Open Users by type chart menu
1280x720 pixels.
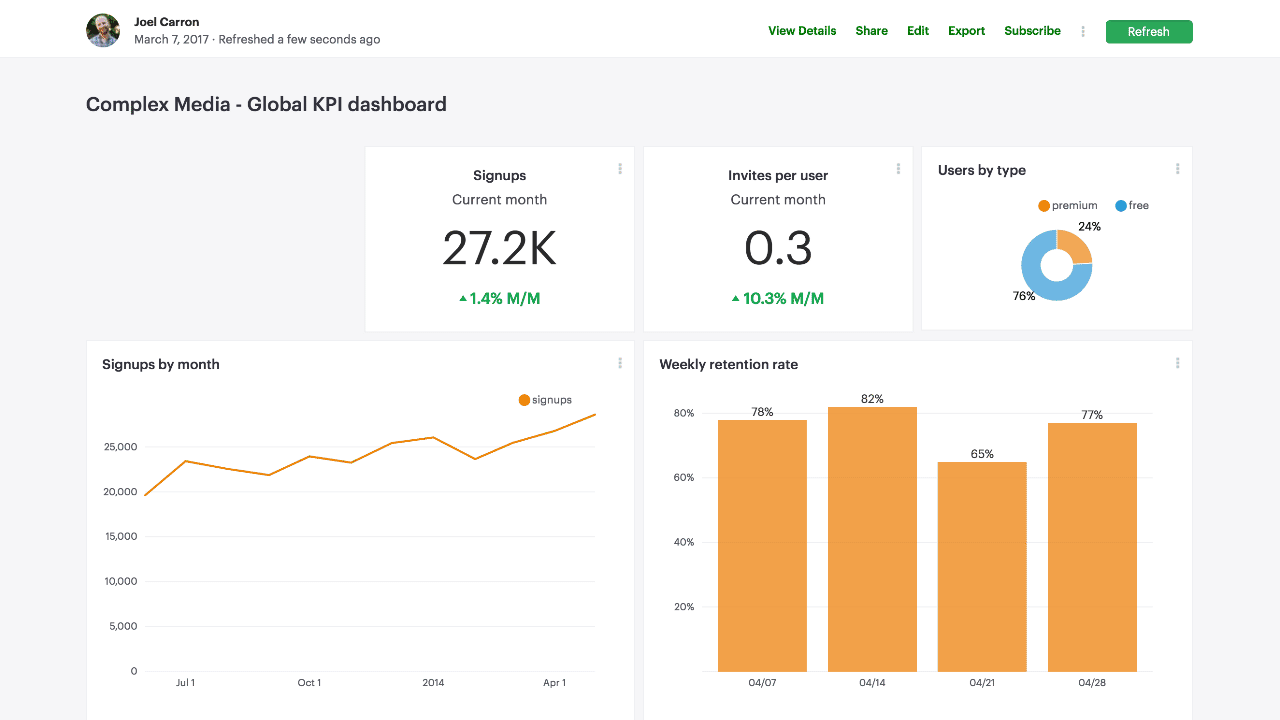pyautogui.click(x=1177, y=169)
